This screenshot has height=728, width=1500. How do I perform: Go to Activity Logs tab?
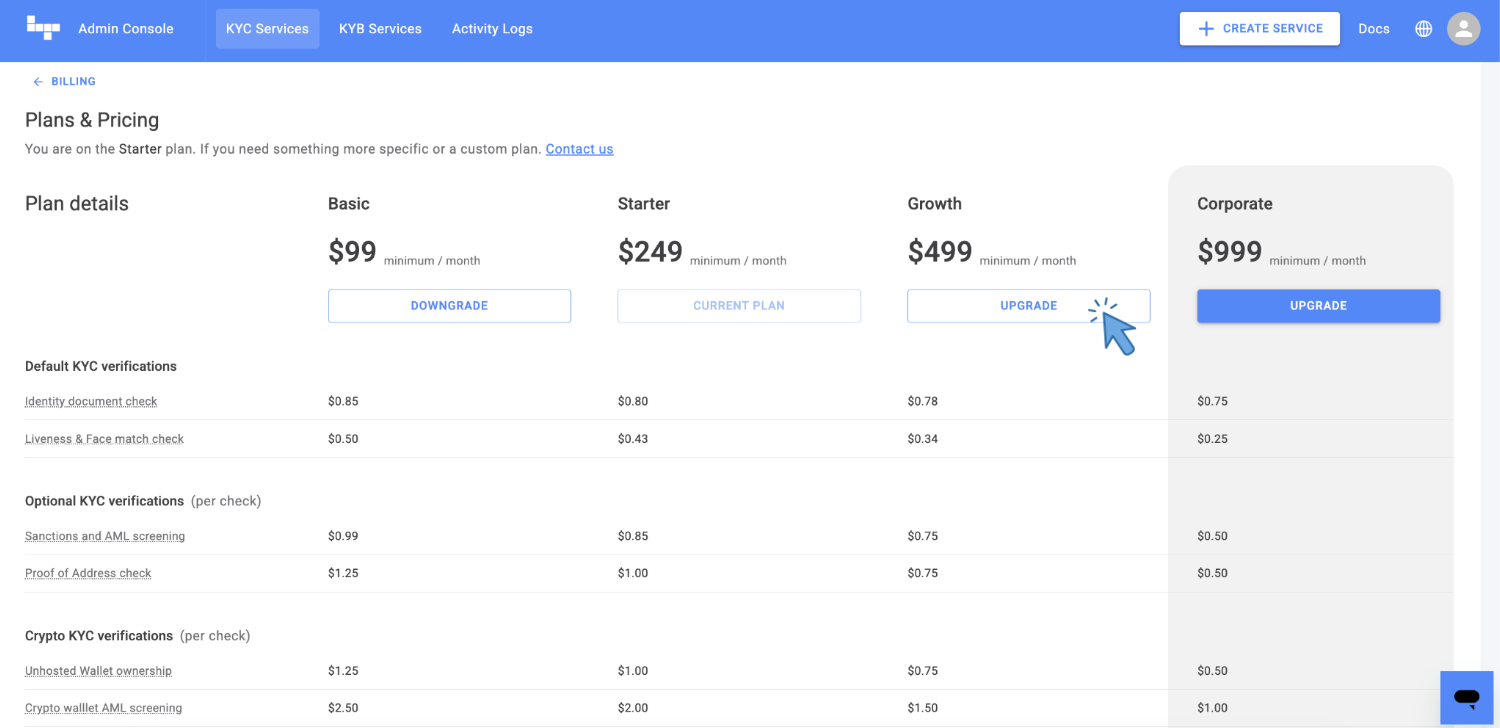(492, 29)
